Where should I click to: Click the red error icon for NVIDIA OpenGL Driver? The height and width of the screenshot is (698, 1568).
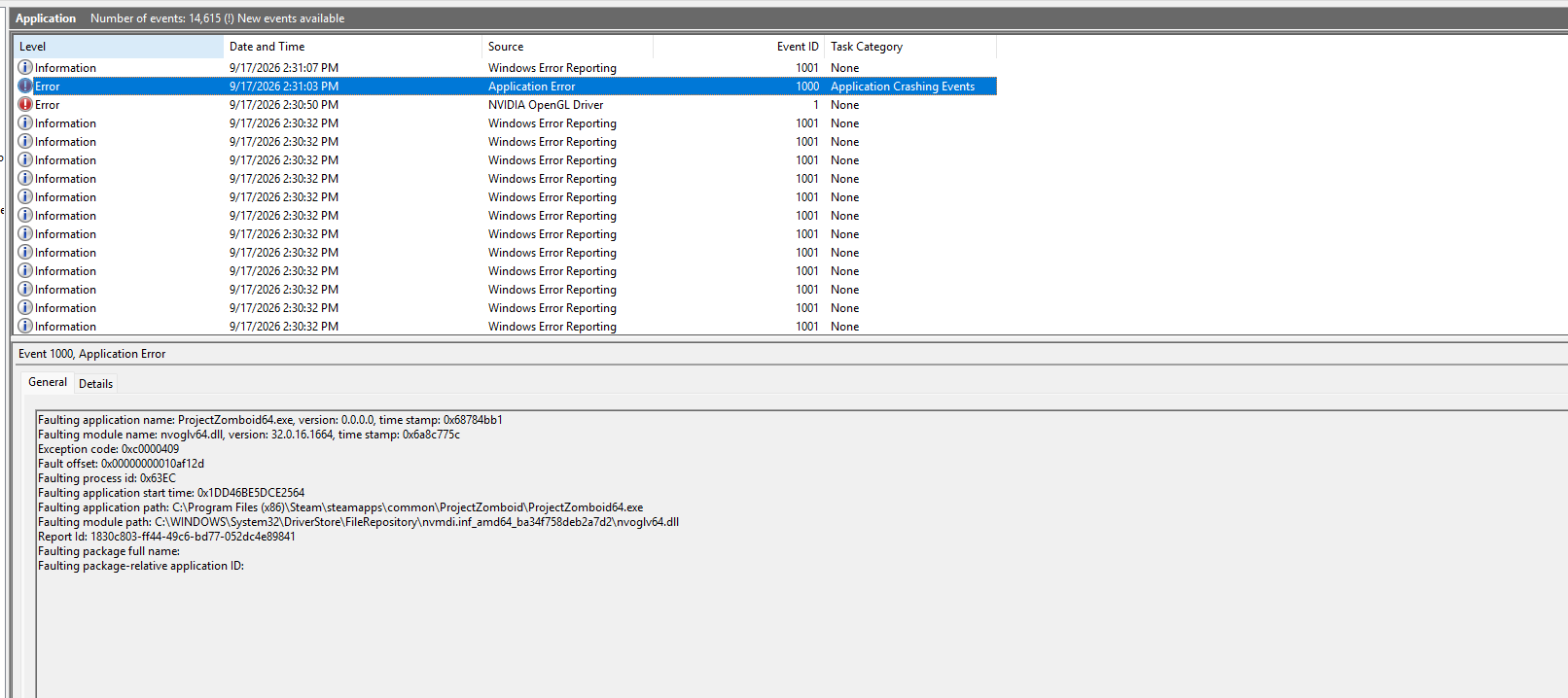point(25,104)
